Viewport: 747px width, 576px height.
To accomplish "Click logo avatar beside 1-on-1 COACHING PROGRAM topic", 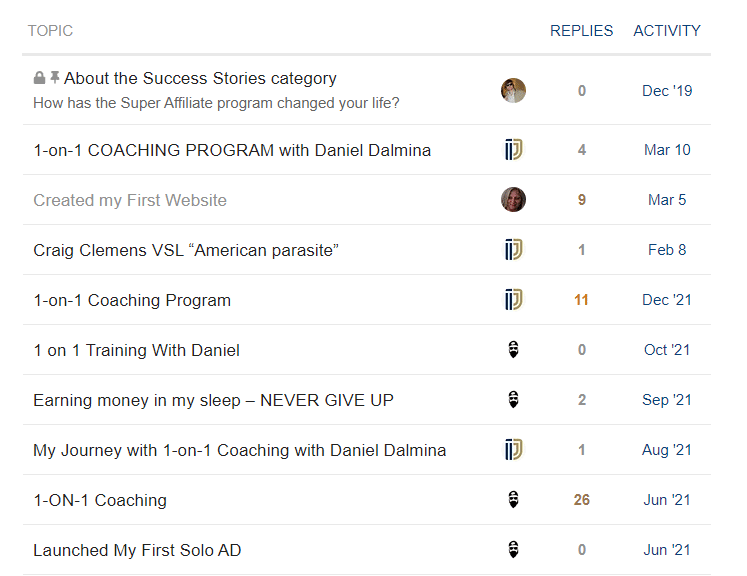I will click(514, 150).
